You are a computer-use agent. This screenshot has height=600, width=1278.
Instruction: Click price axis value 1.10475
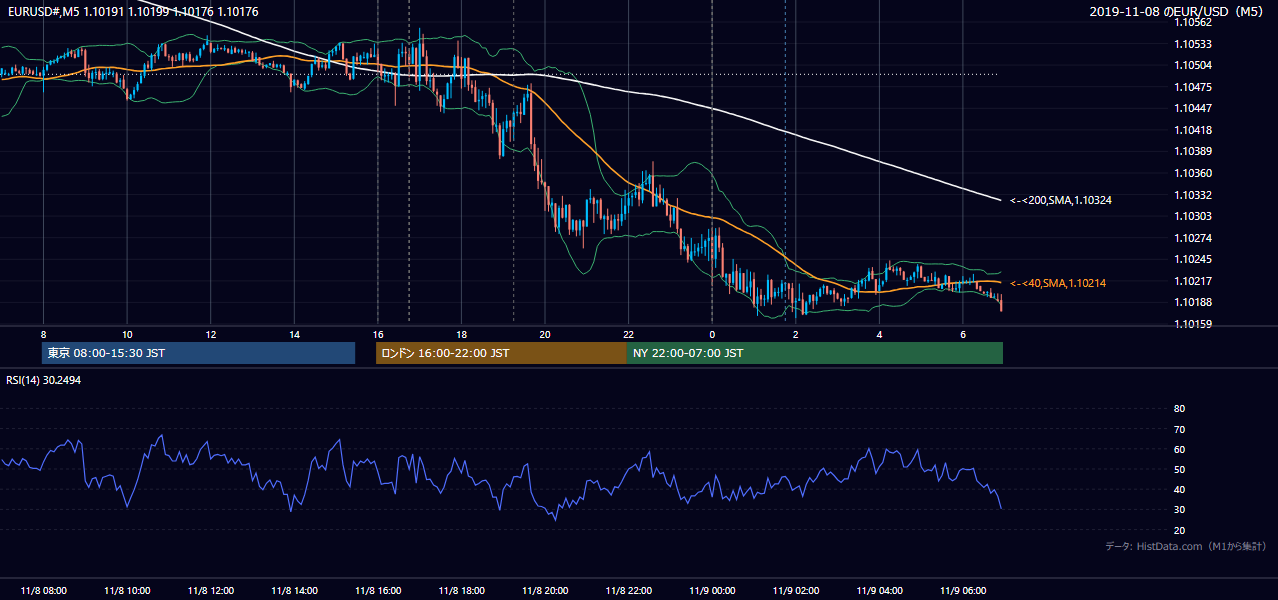click(1192, 87)
